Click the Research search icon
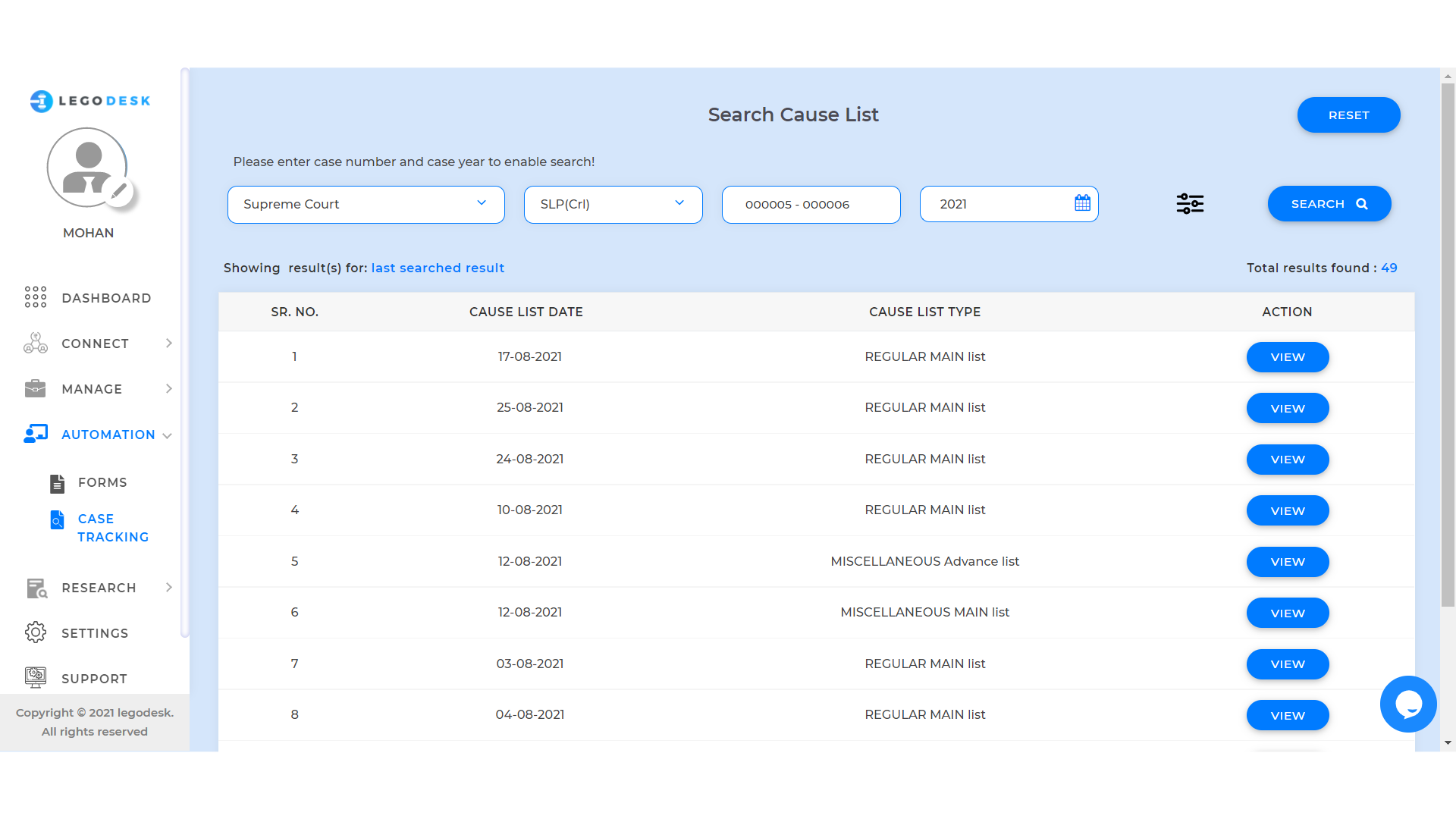This screenshot has width=1456, height=819. point(36,588)
